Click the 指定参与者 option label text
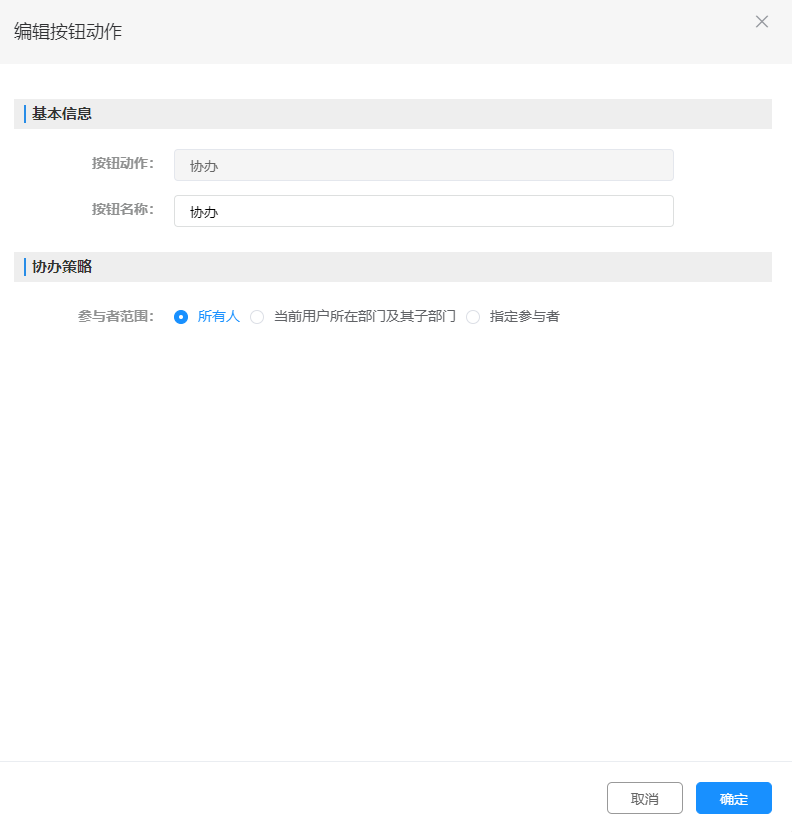This screenshot has width=792, height=832. click(x=524, y=317)
